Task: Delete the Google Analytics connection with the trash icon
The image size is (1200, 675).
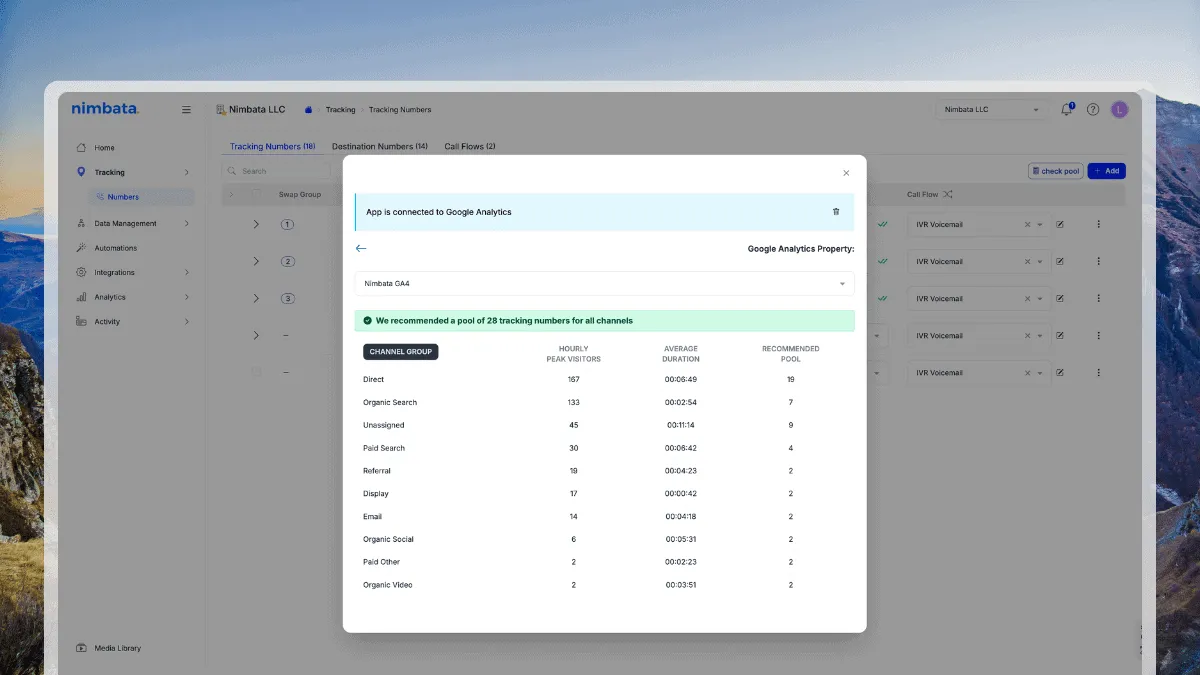Action: (x=836, y=212)
